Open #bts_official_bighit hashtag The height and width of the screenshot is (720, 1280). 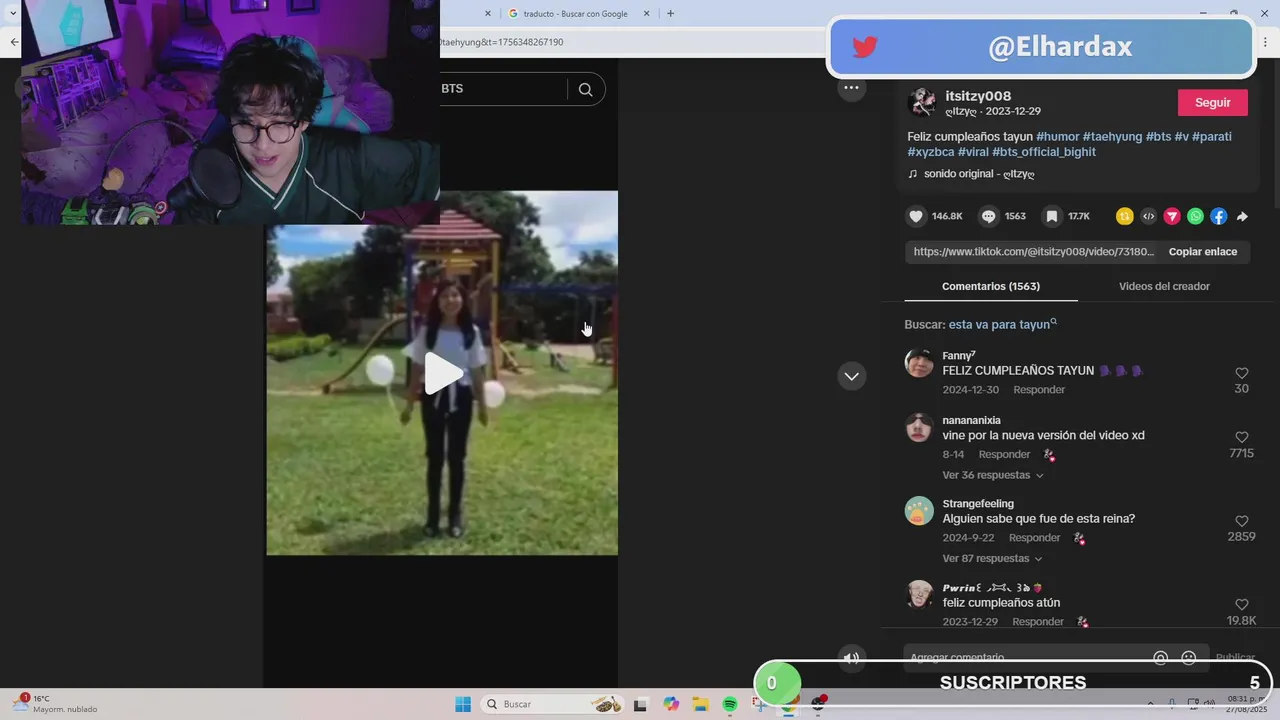pyautogui.click(x=1044, y=152)
